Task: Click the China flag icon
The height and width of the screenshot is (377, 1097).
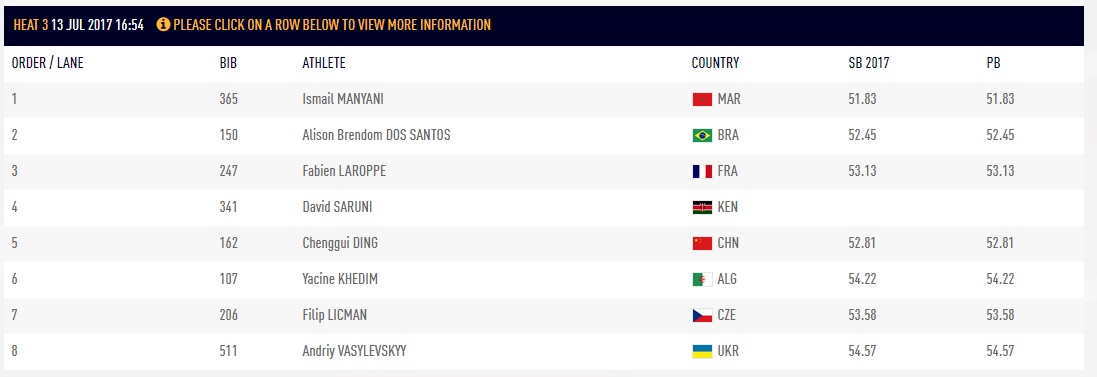Action: tap(702, 243)
